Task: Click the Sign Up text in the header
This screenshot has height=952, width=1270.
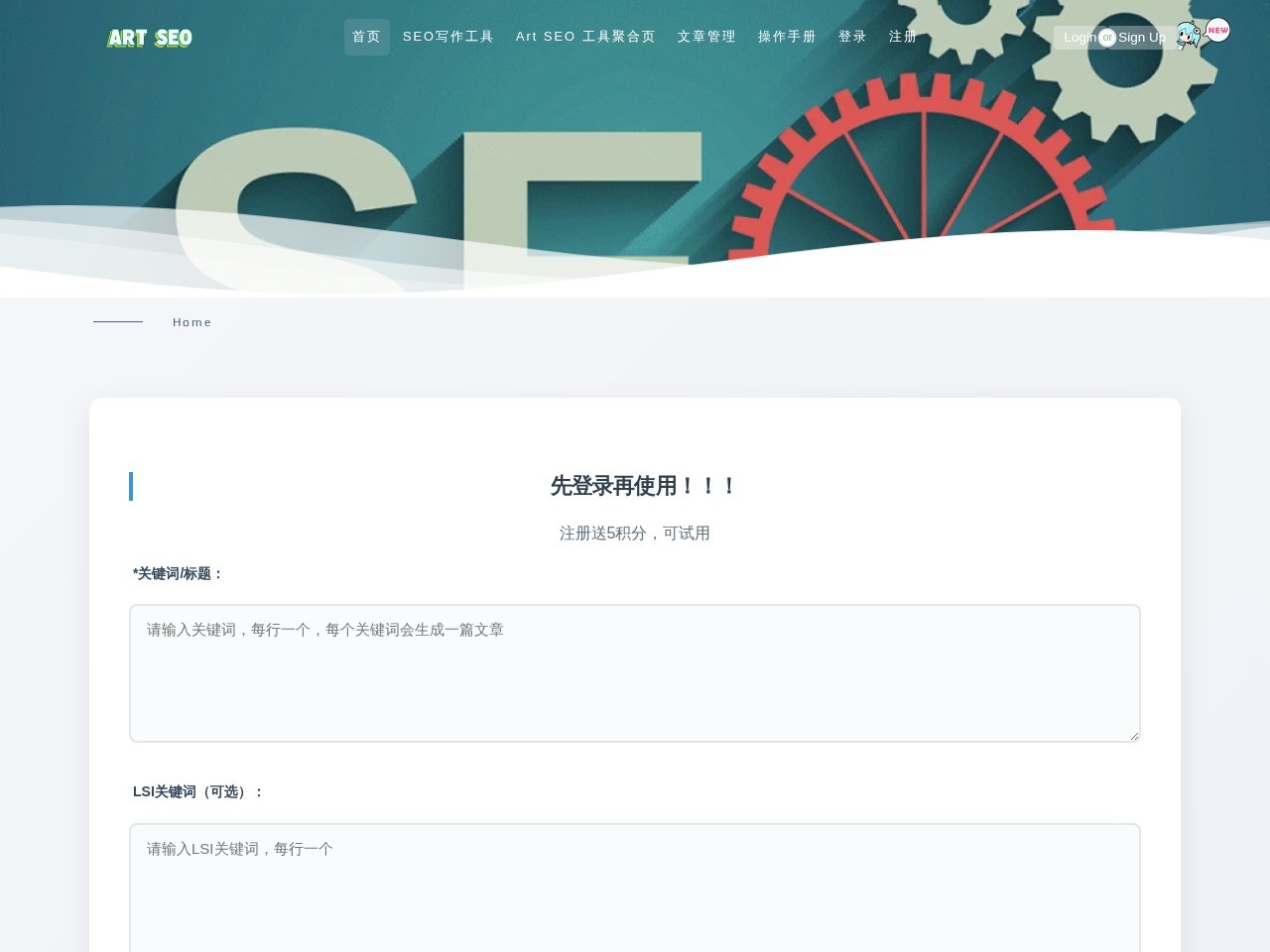Action: point(1141,38)
